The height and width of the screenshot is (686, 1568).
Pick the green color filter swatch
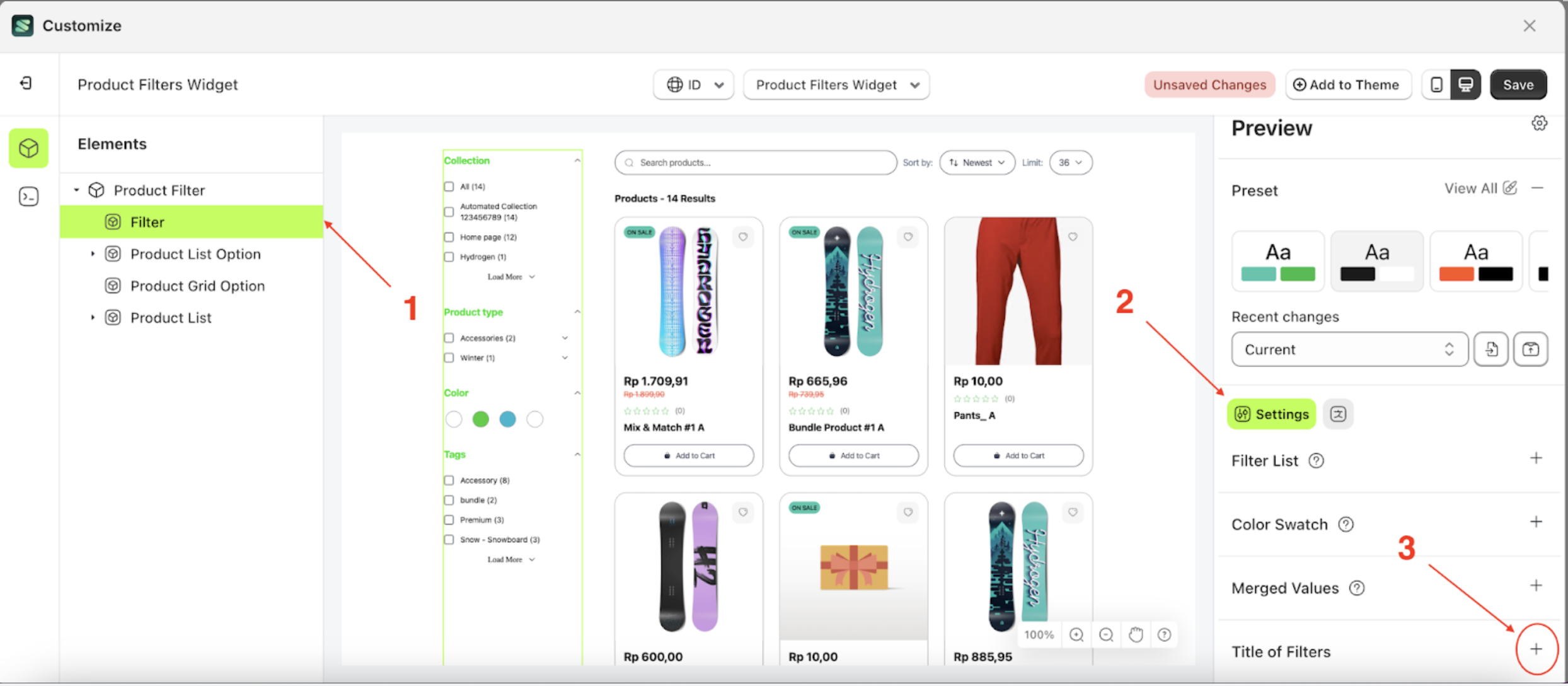[x=481, y=419]
